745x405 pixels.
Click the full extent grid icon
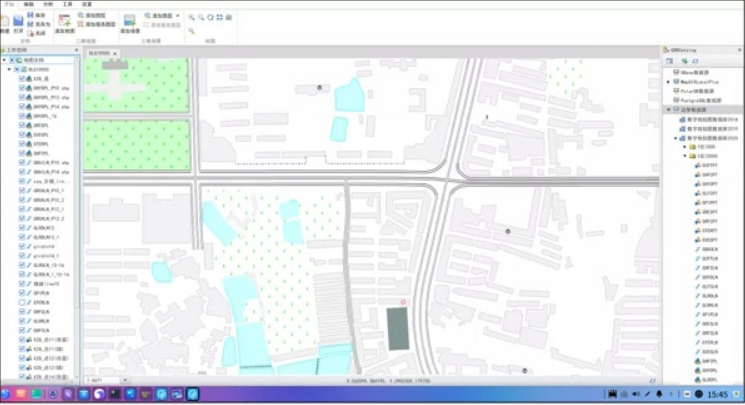point(220,17)
